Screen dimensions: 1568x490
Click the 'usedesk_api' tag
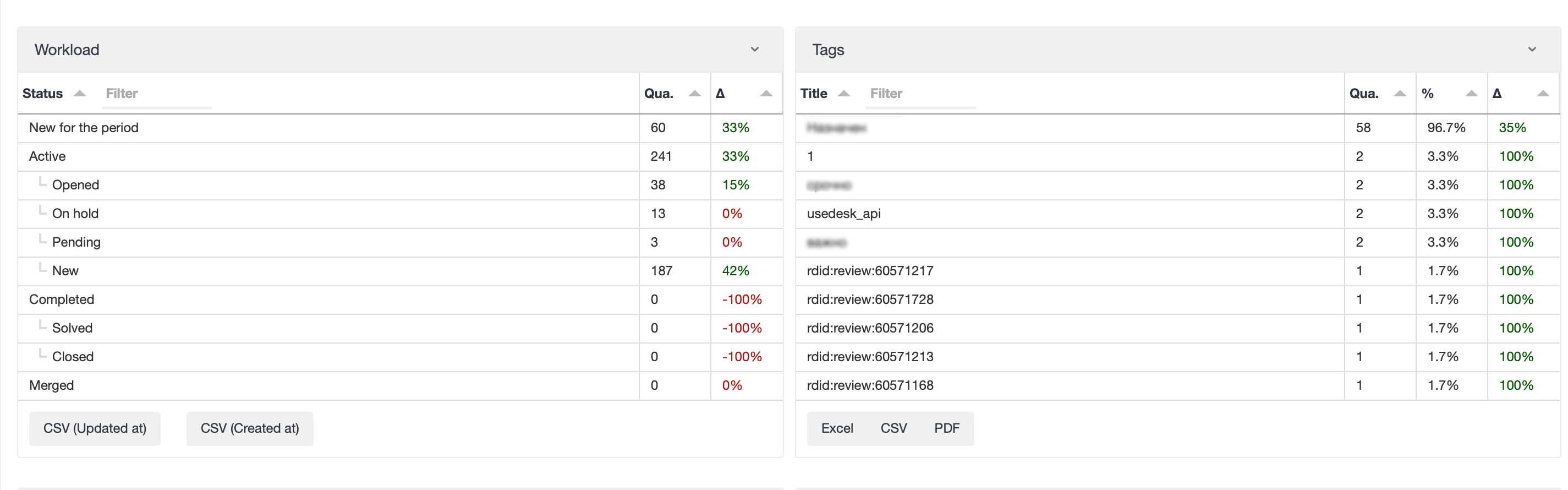(x=843, y=214)
